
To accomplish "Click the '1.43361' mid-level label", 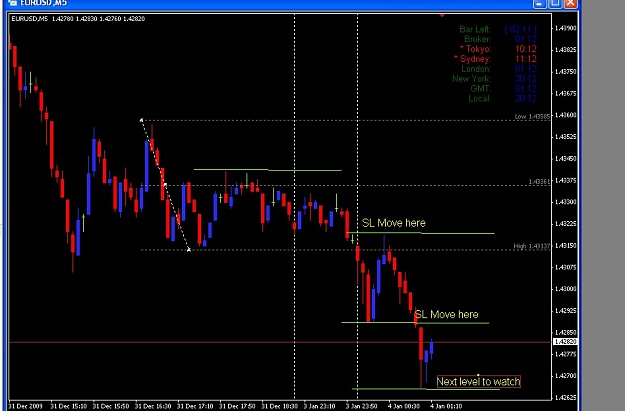I will tap(539, 182).
